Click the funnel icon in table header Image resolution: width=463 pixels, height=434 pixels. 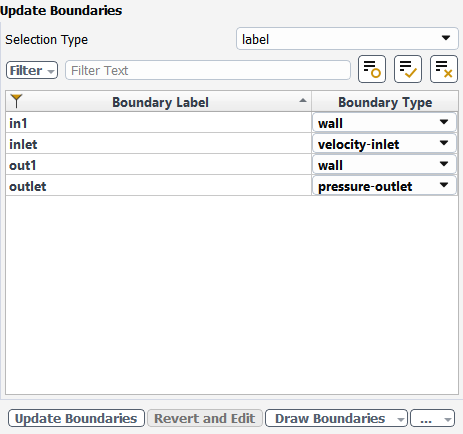click(16, 101)
